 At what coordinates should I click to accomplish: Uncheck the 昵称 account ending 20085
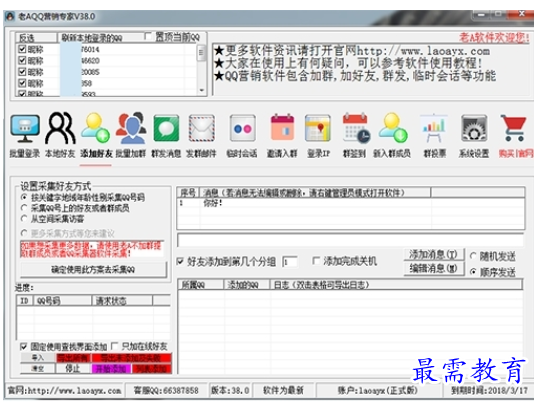click(x=22, y=72)
